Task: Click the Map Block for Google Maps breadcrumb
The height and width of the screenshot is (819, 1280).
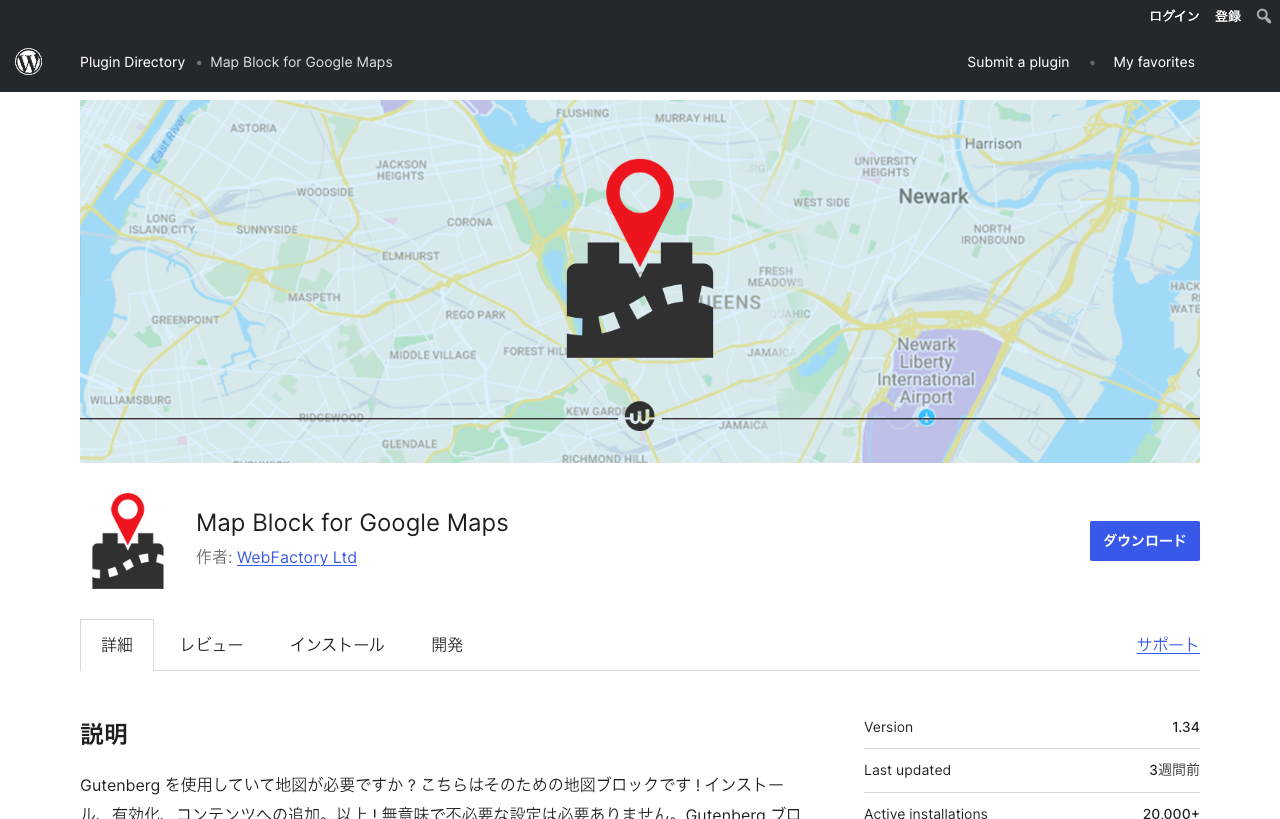Action: [301, 62]
